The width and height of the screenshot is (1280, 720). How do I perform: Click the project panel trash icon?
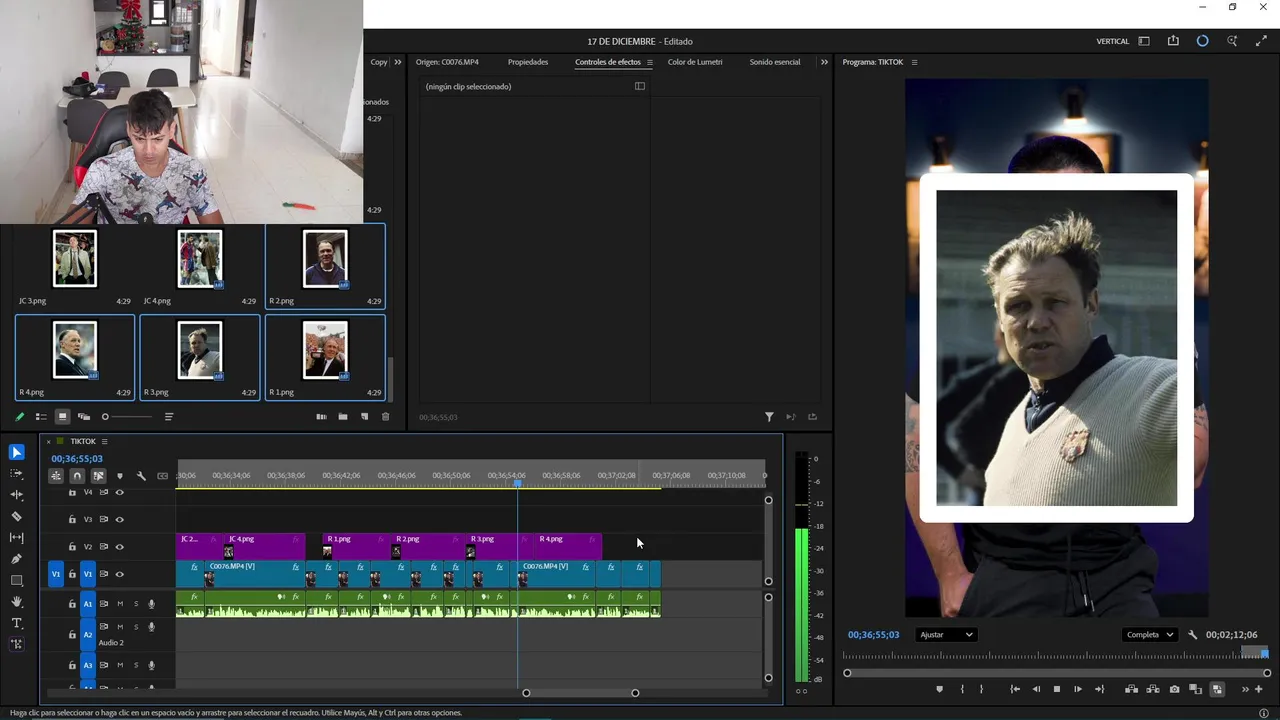click(x=385, y=417)
